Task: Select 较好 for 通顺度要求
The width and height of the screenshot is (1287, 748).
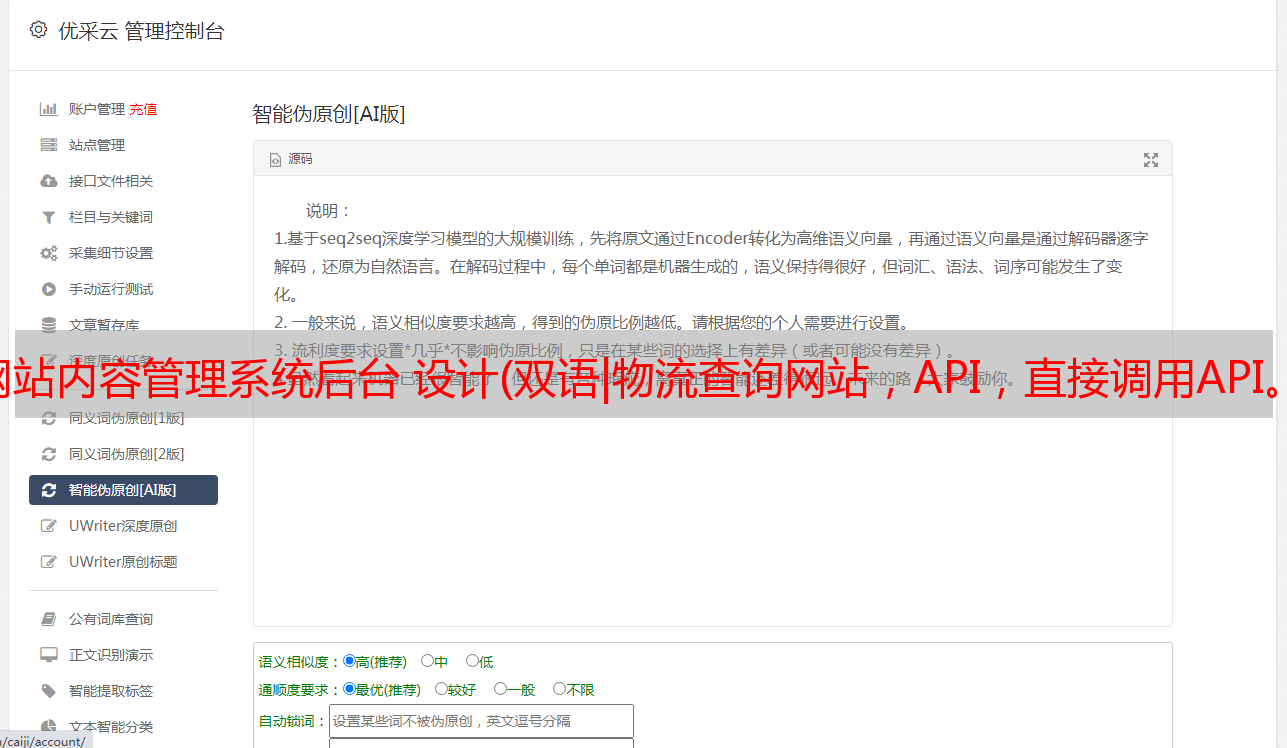Action: point(441,689)
